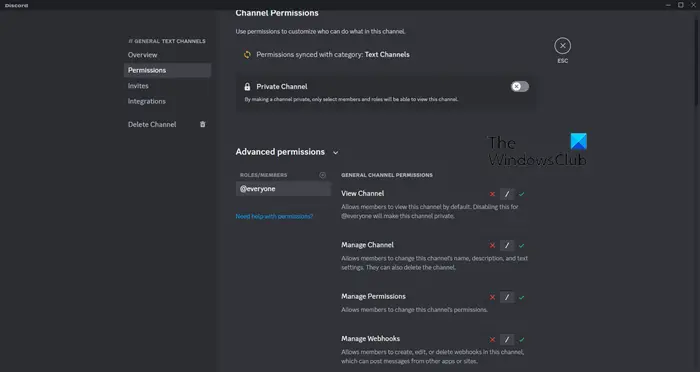Close settings with the ESC circle button

point(562,46)
